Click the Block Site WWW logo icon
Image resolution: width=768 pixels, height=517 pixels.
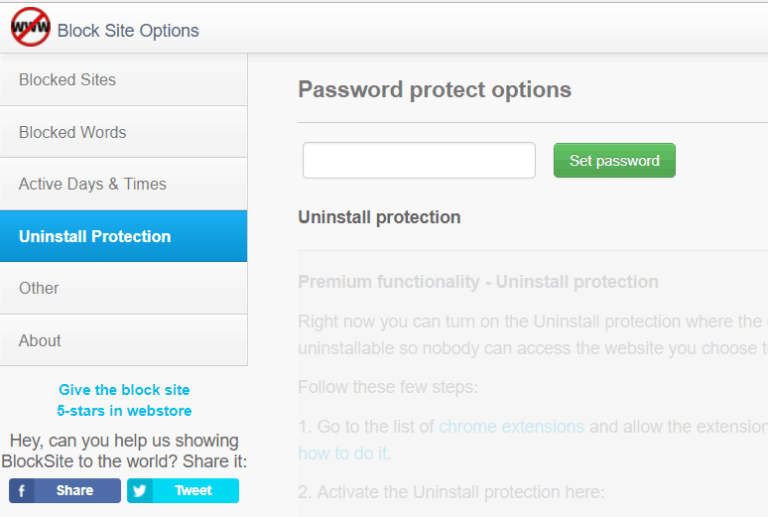[x=30, y=27]
